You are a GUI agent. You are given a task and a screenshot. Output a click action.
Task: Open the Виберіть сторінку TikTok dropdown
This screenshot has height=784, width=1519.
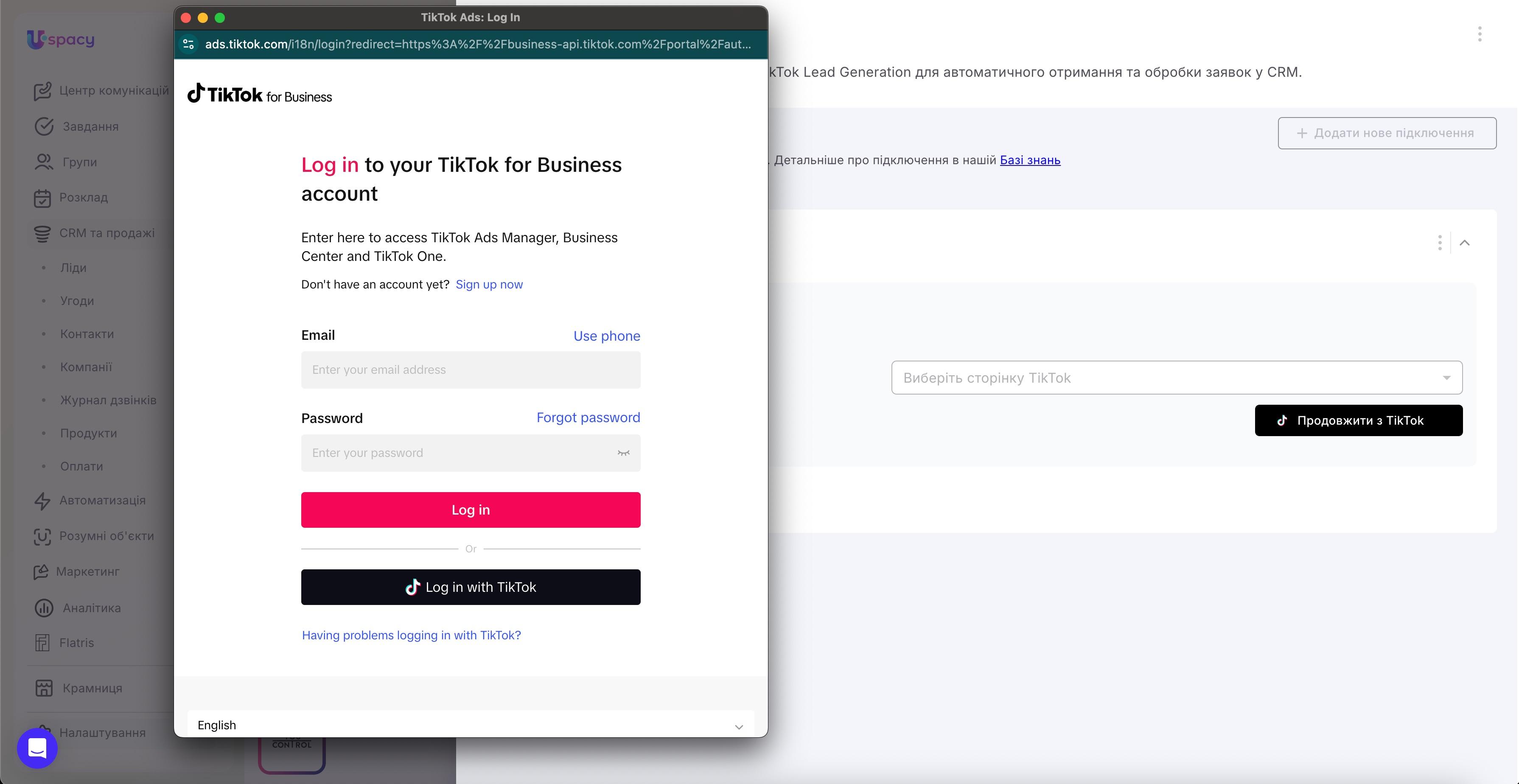click(x=1177, y=378)
